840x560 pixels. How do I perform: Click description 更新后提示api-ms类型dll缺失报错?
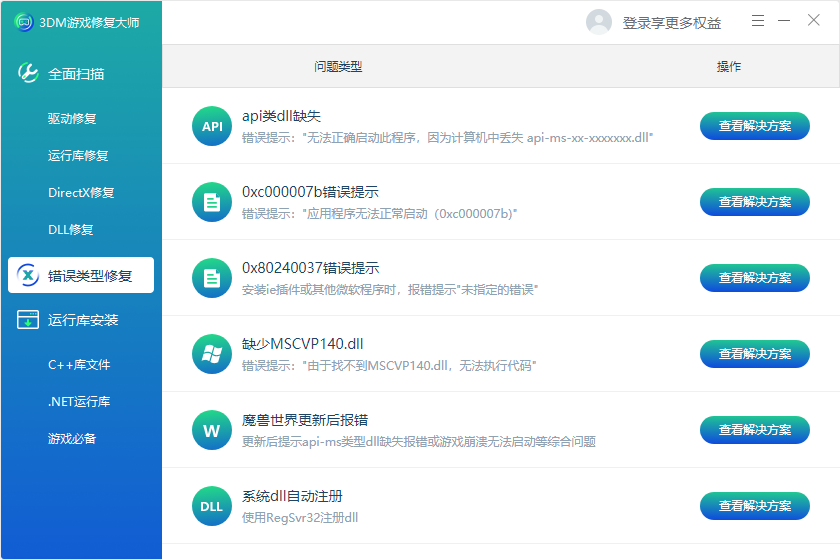[x=419, y=442]
